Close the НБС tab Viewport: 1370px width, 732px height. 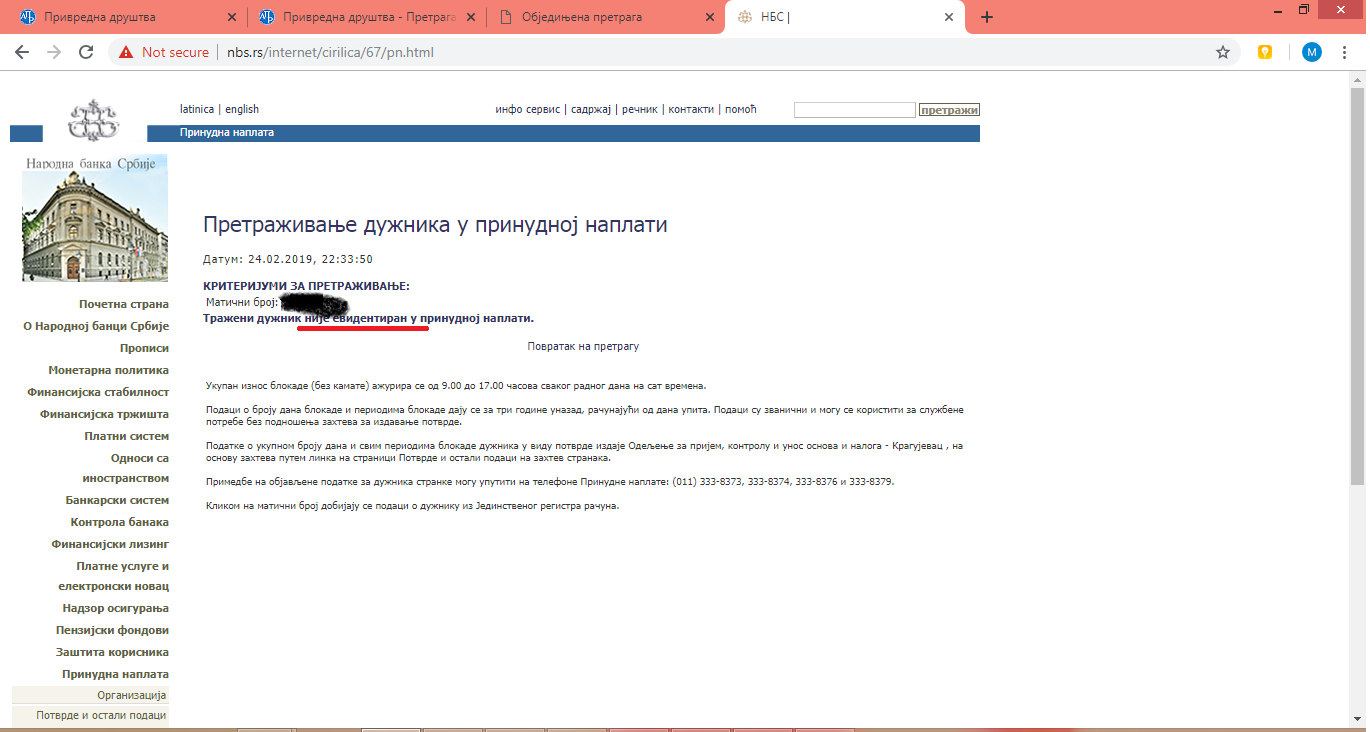click(x=948, y=17)
